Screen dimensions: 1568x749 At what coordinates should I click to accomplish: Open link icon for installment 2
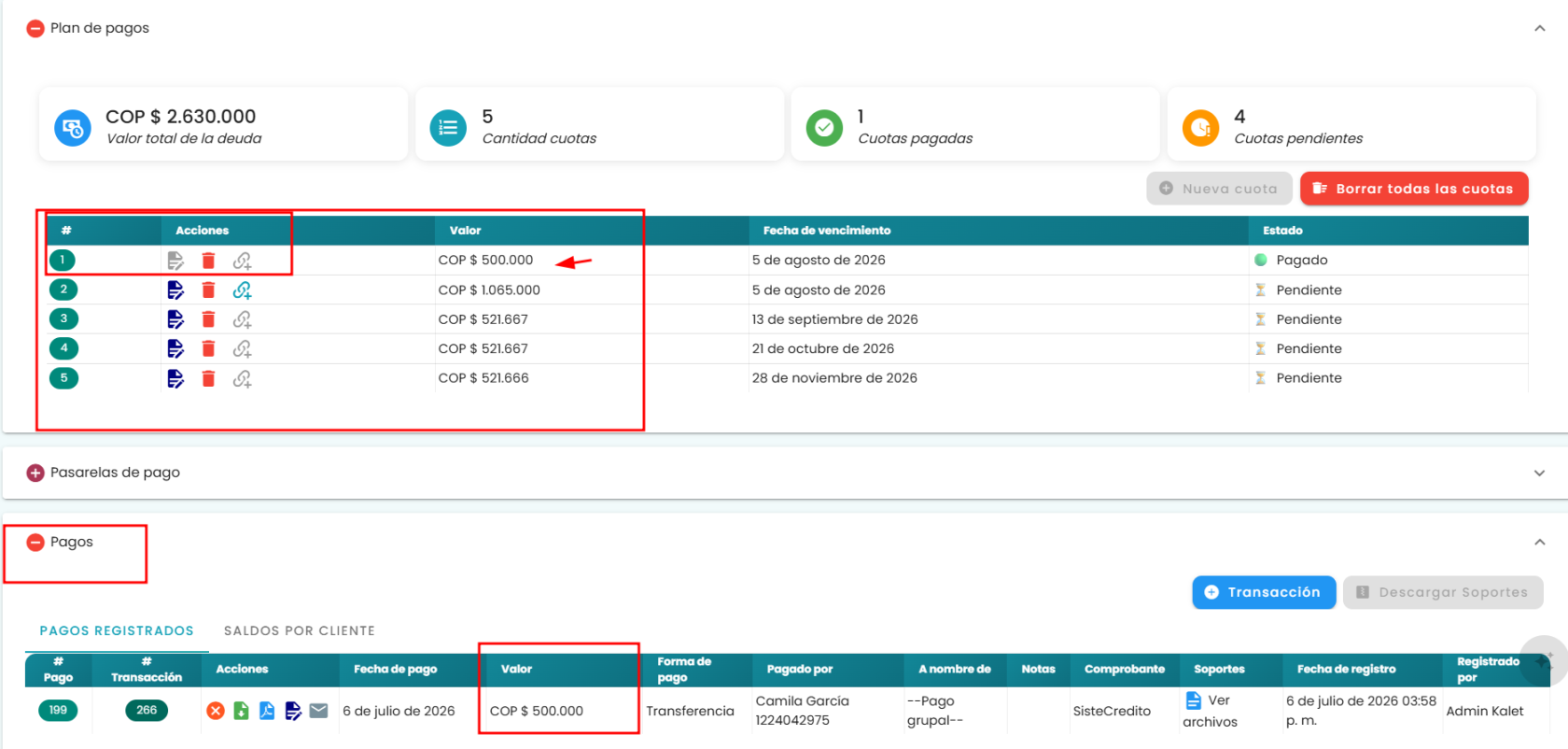tap(242, 290)
